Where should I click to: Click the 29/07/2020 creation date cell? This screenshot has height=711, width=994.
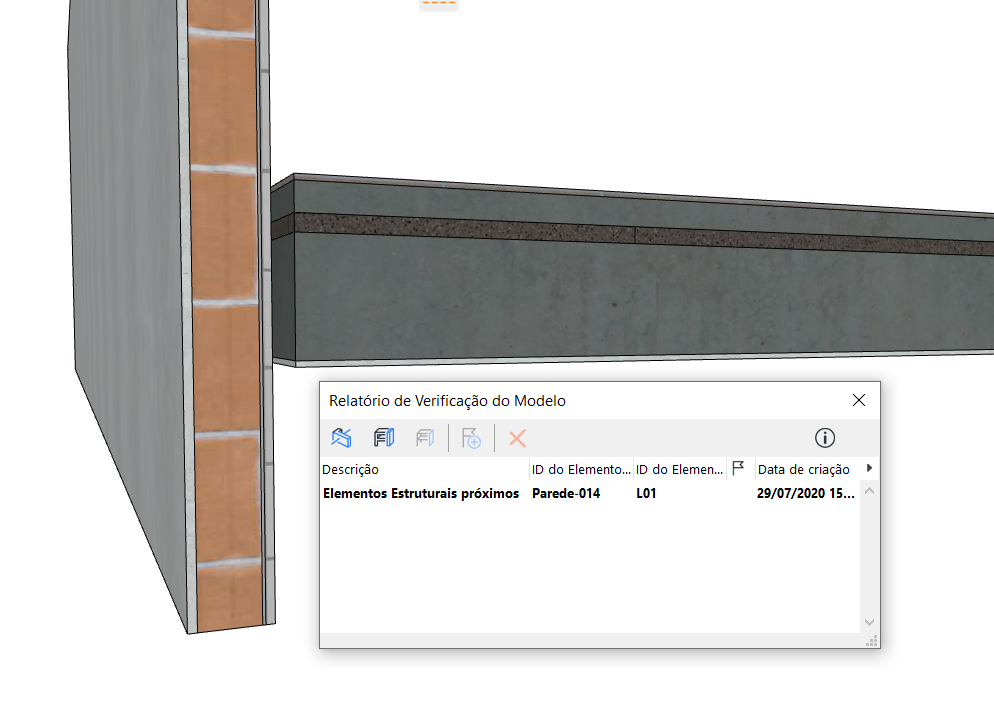pyautogui.click(x=806, y=493)
